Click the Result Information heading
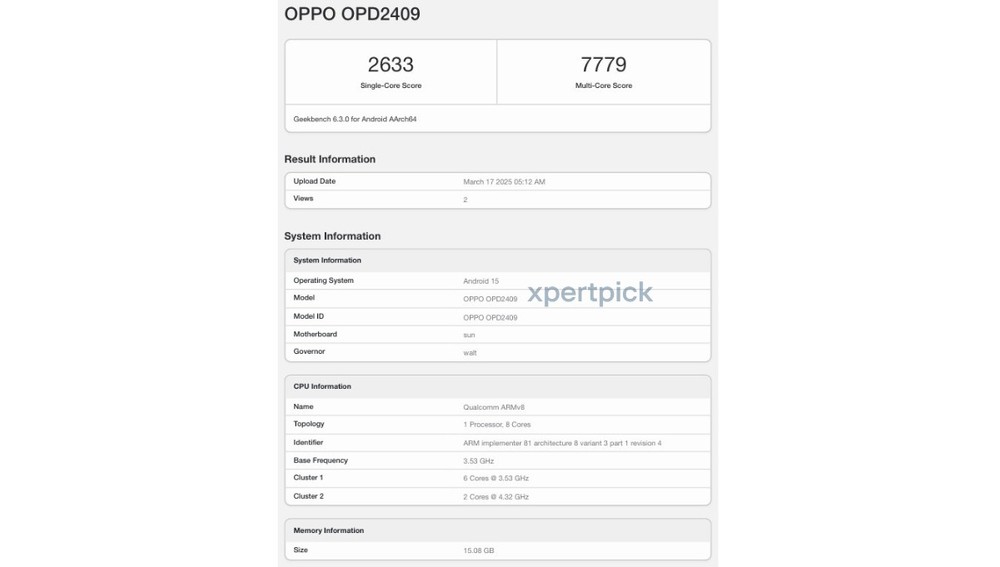 (x=330, y=159)
